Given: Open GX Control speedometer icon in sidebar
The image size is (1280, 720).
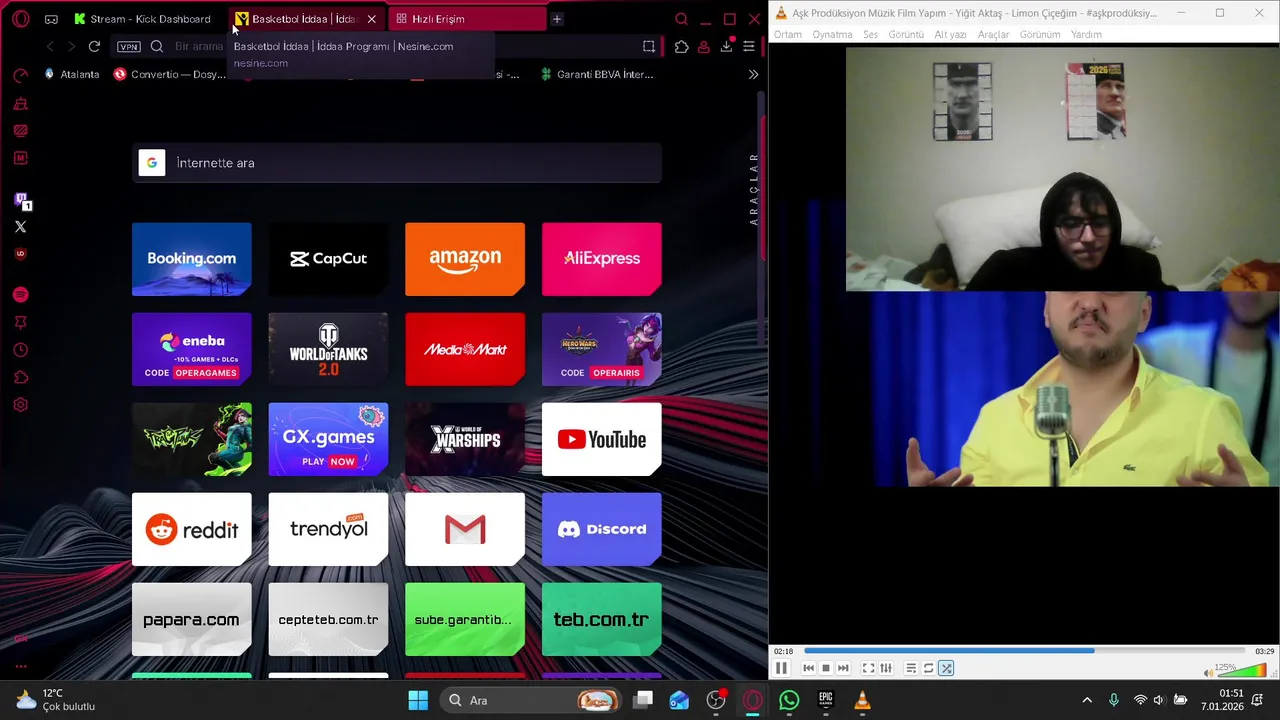Looking at the screenshot, I should coord(20,76).
